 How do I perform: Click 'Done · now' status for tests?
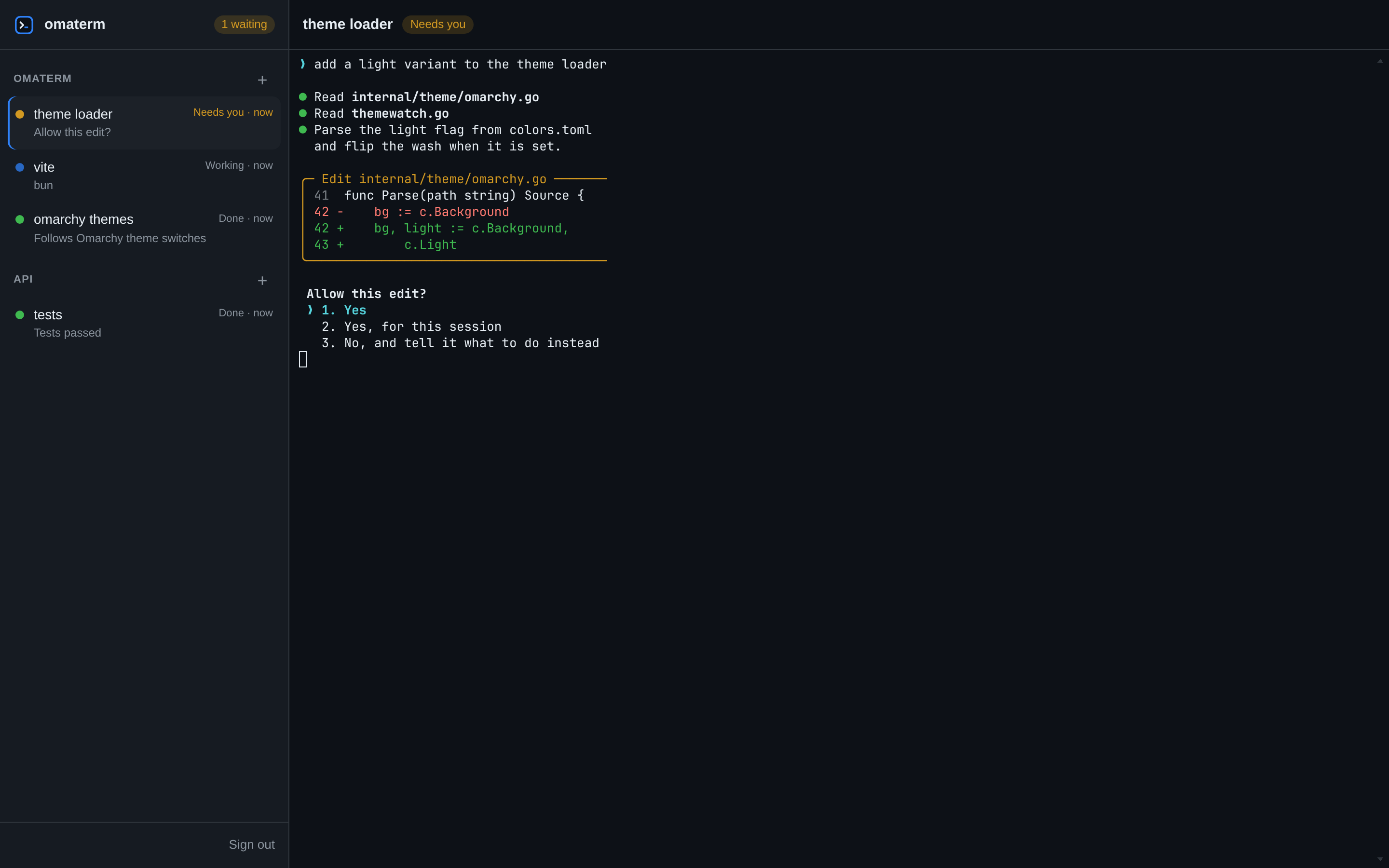245,313
